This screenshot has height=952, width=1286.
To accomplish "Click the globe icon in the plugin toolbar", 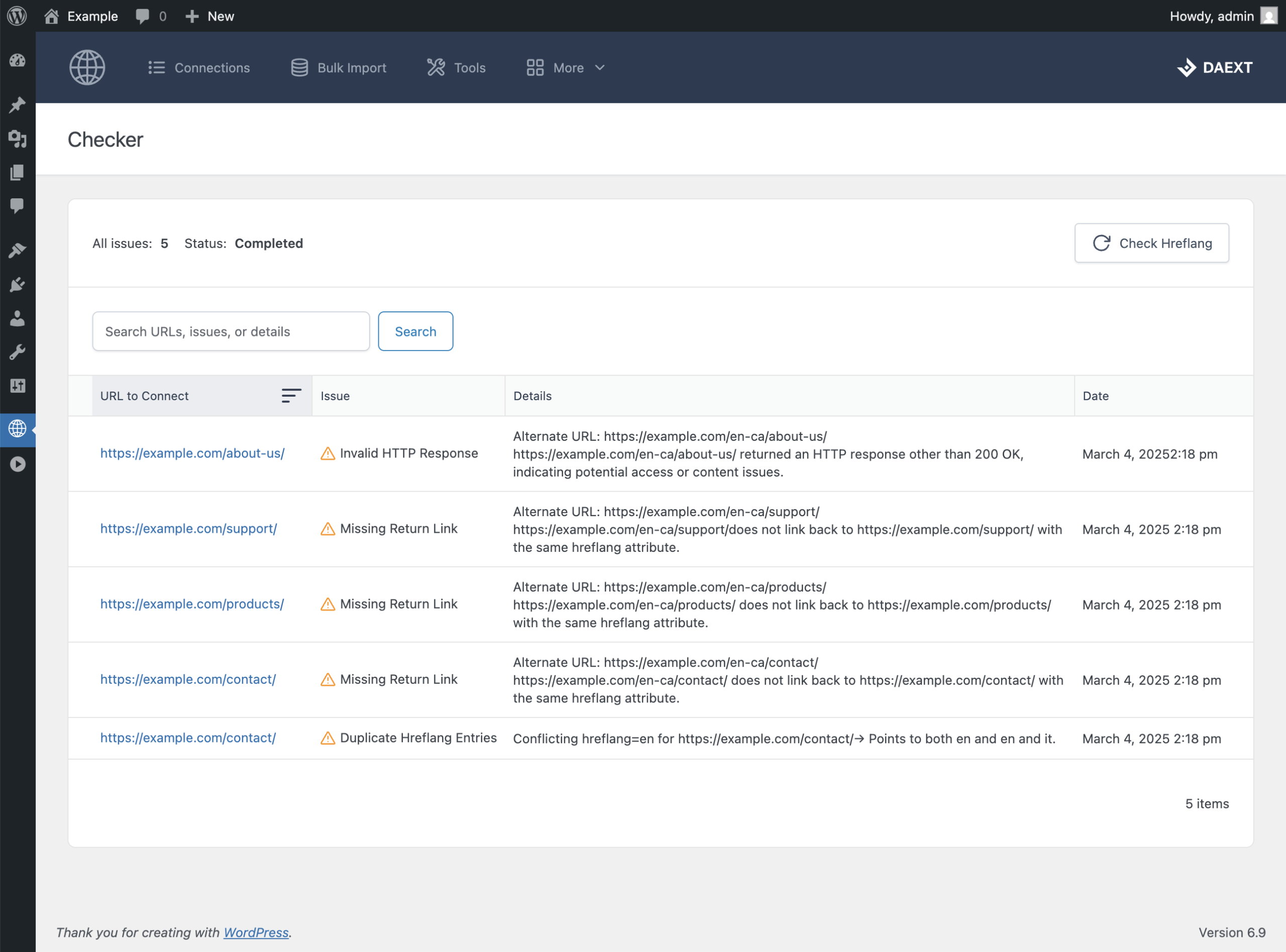I will (87, 67).
